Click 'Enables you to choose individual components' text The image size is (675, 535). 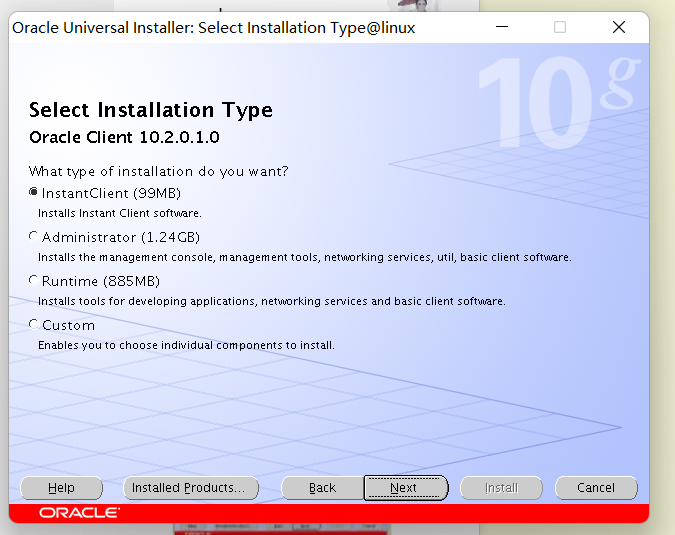pyautogui.click(x=186, y=345)
